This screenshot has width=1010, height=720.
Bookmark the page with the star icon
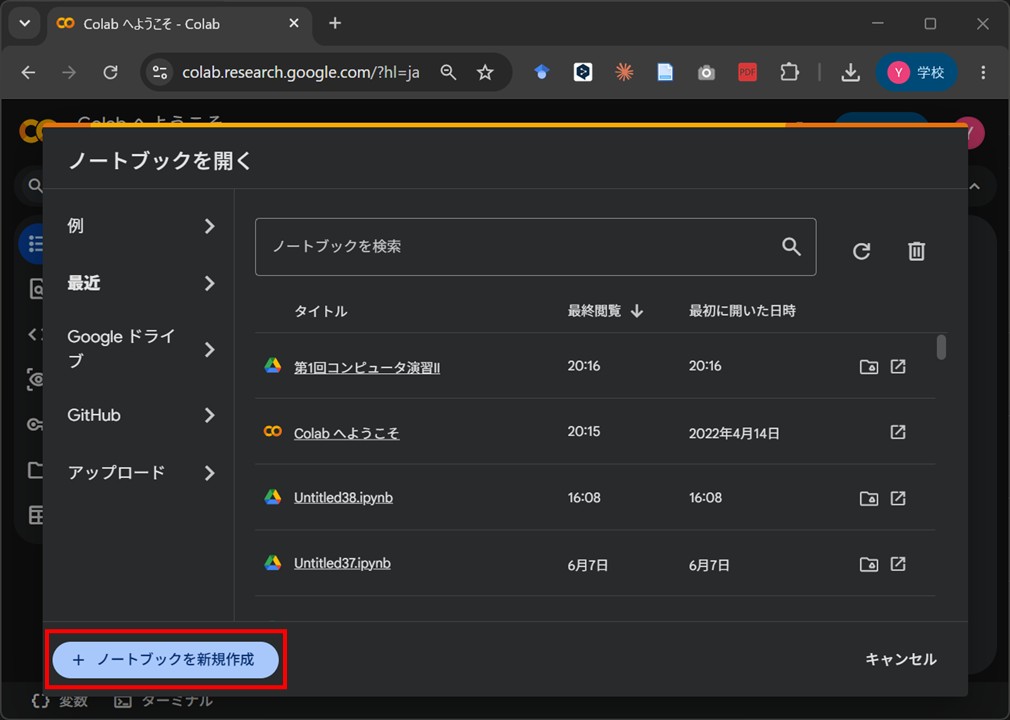click(485, 72)
